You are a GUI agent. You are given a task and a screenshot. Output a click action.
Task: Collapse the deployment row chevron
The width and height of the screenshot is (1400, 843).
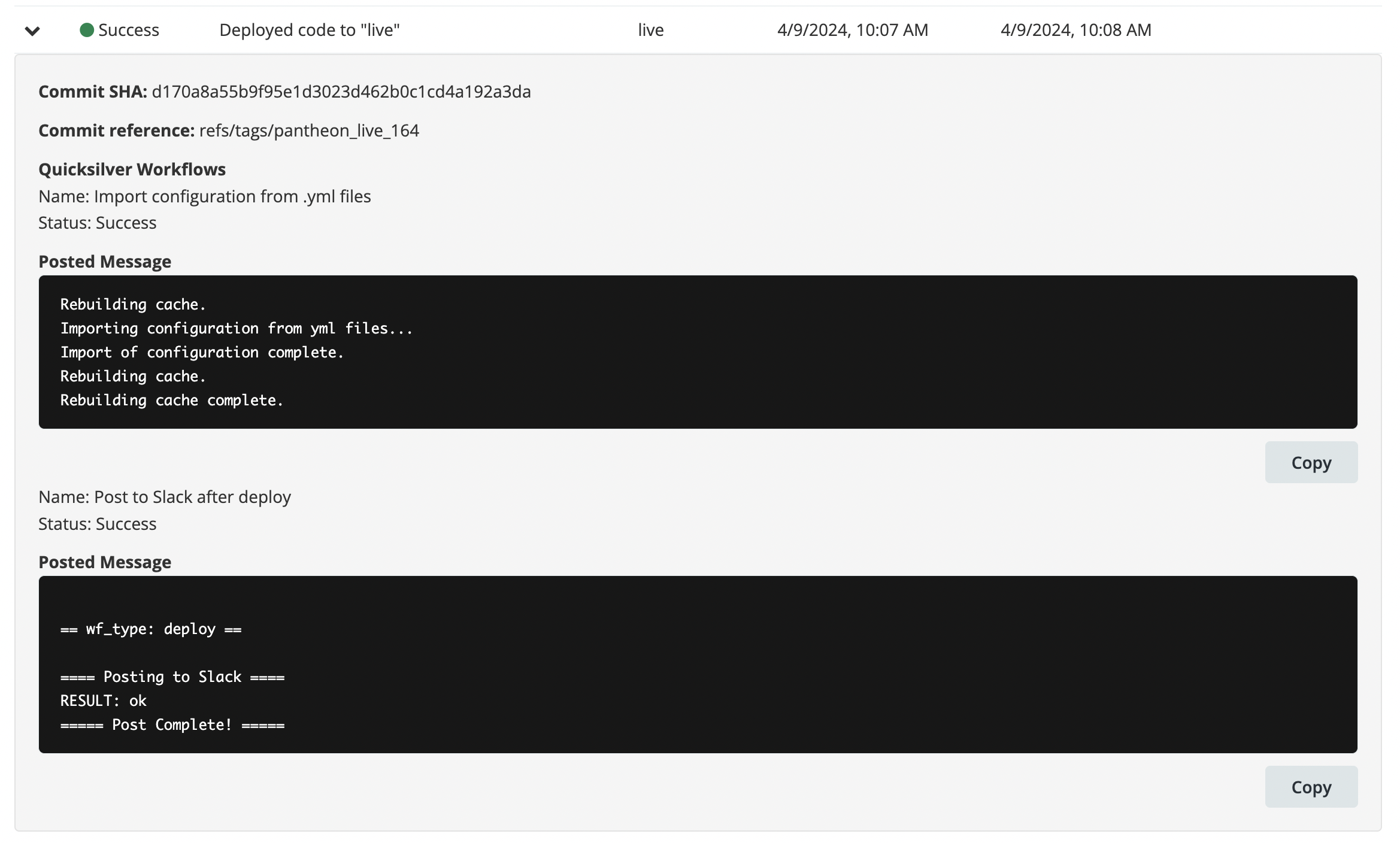pyautogui.click(x=32, y=31)
